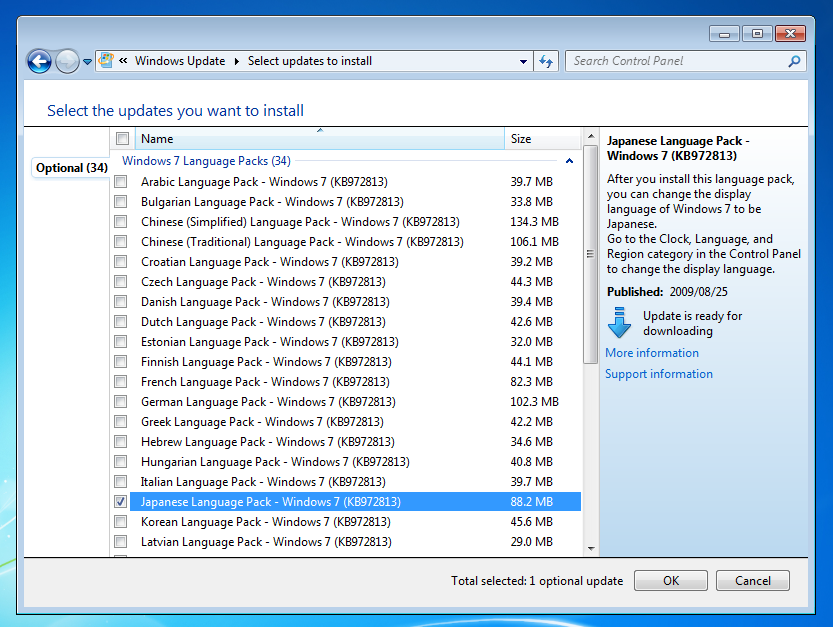Enable the Arabic Language Pack checkbox
This screenshot has width=833, height=627.
tap(120, 181)
